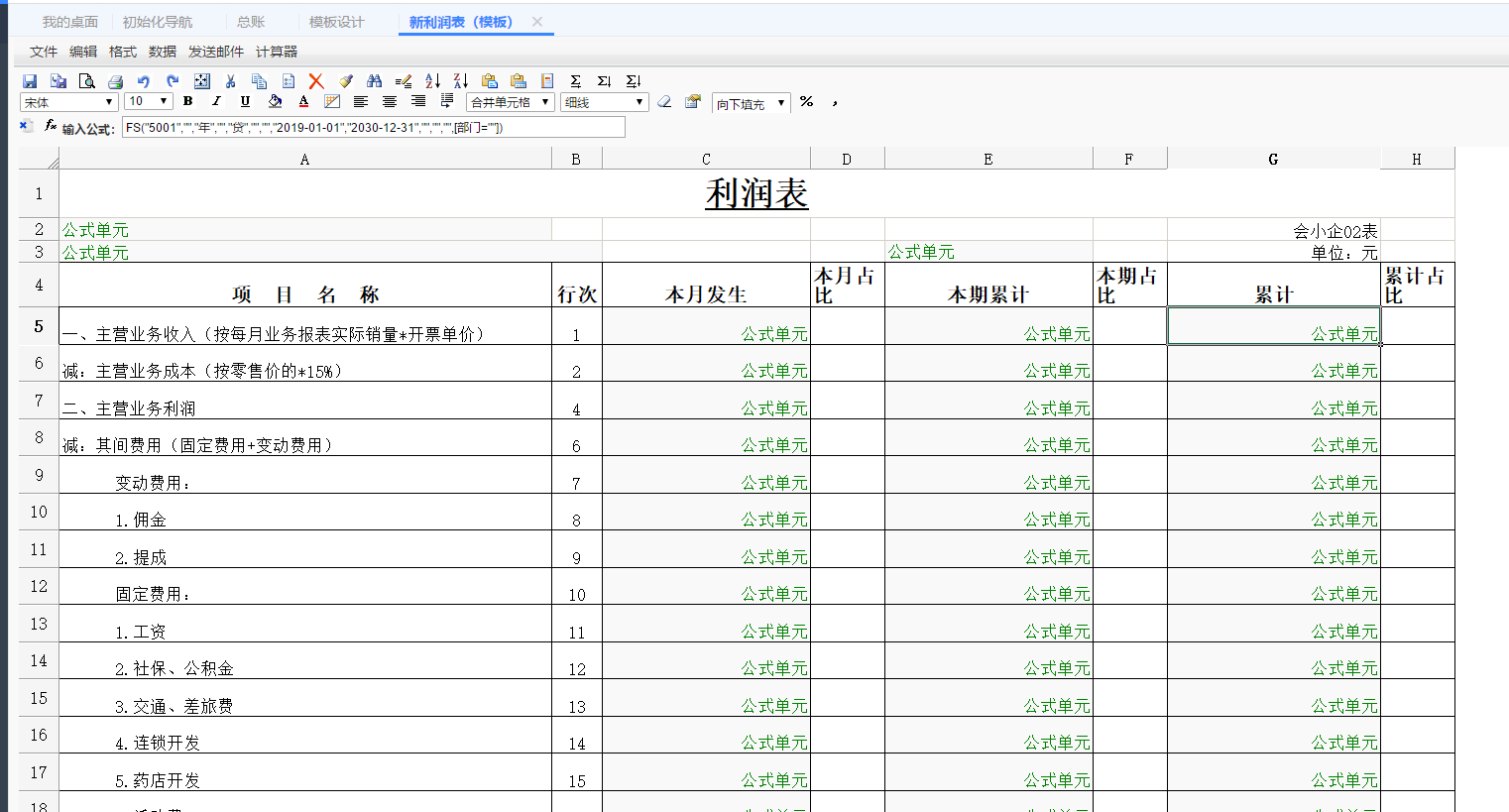
Task: Click the 利润表 title cell
Action: point(756,193)
